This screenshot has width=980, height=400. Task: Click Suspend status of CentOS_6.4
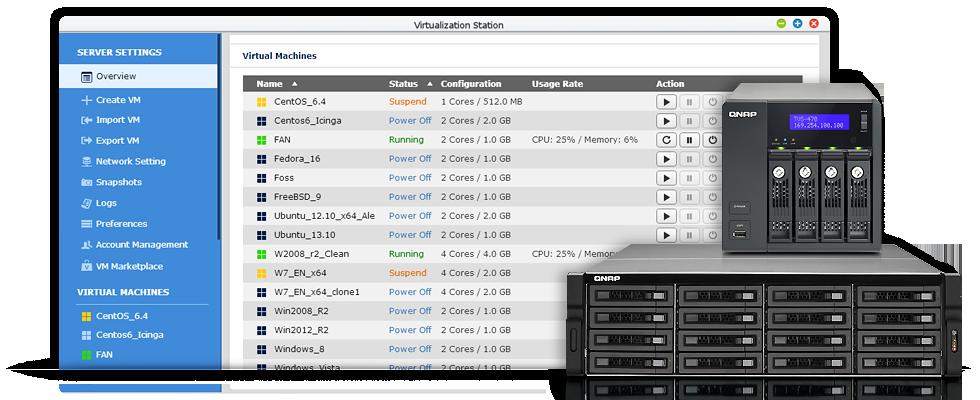[408, 101]
